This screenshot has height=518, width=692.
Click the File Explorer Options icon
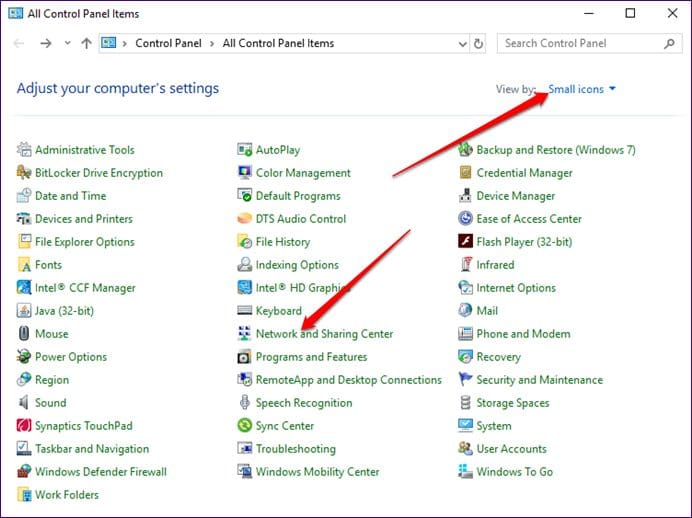pyautogui.click(x=24, y=241)
